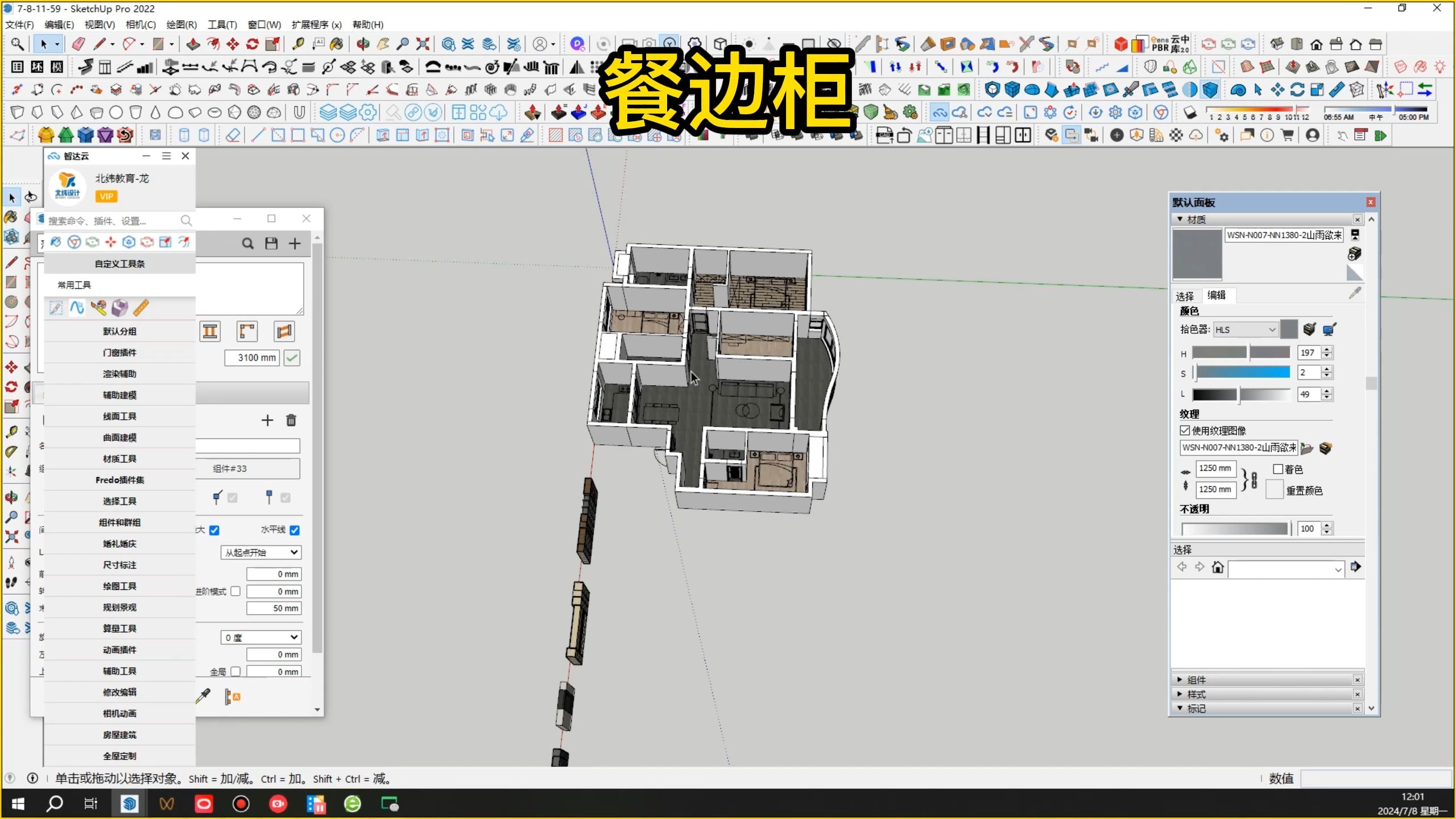This screenshot has width=1456, height=819.
Task: Open the 从起点开始 dropdown
Action: pos(260,552)
